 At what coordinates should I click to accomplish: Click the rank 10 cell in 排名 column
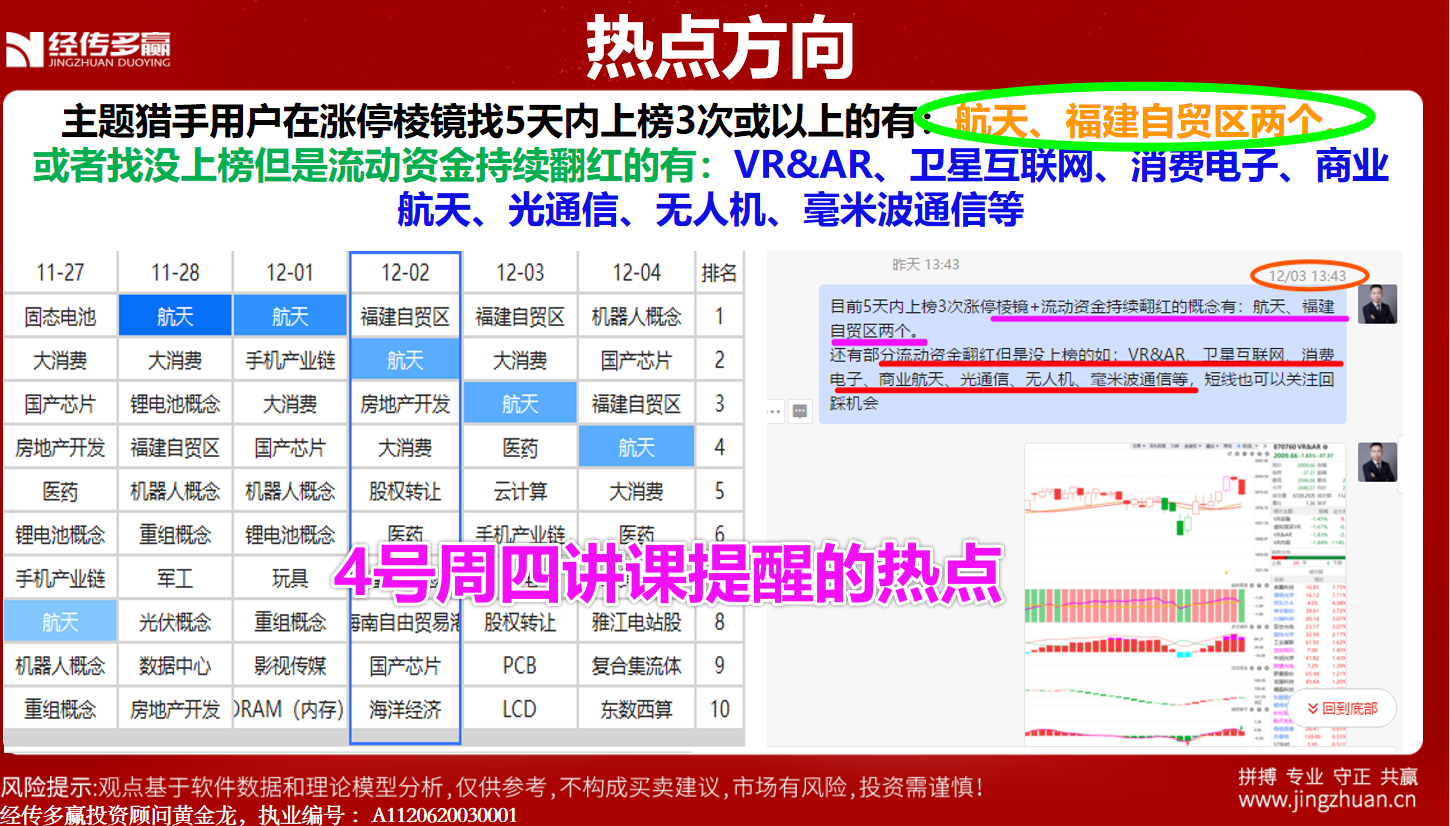coord(719,709)
